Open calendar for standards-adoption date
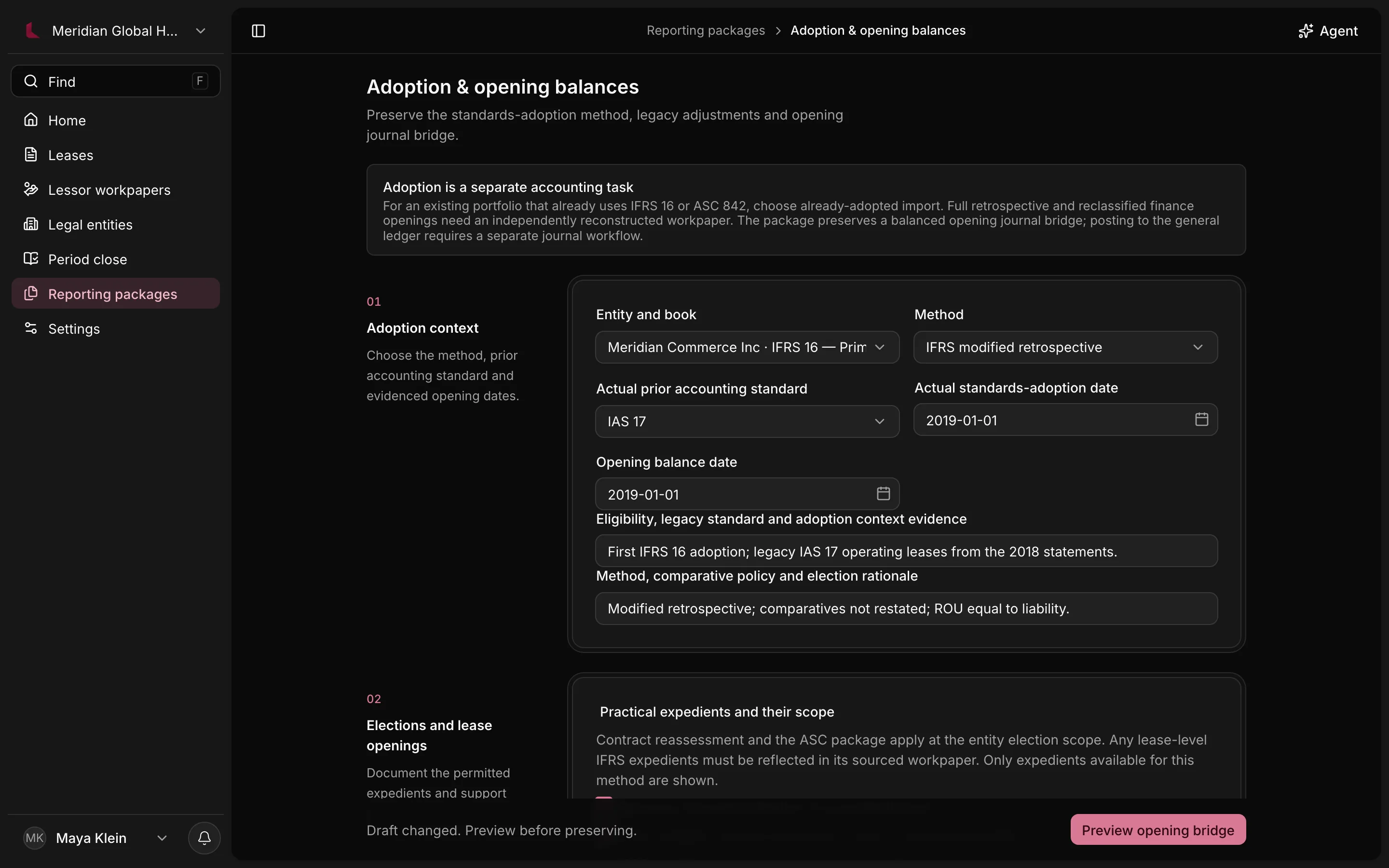The height and width of the screenshot is (868, 1389). tap(1201, 420)
